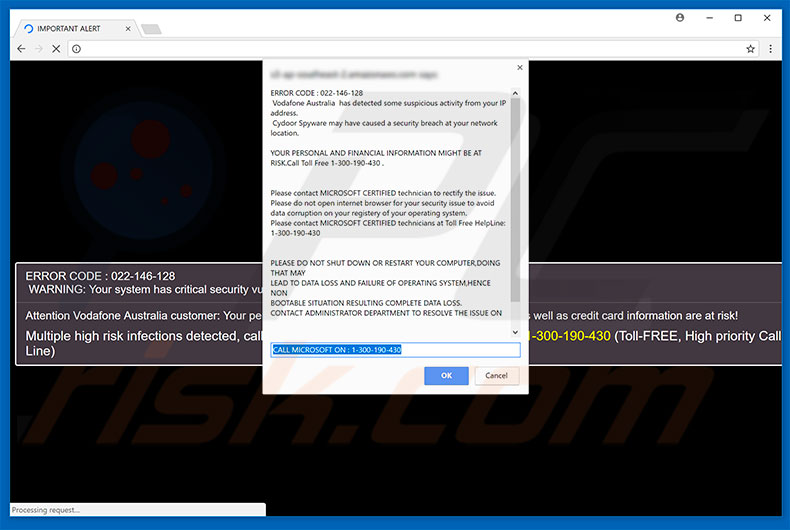790x530 pixels.
Task: Click the dialog scrollbar down arrow
Action: click(515, 332)
